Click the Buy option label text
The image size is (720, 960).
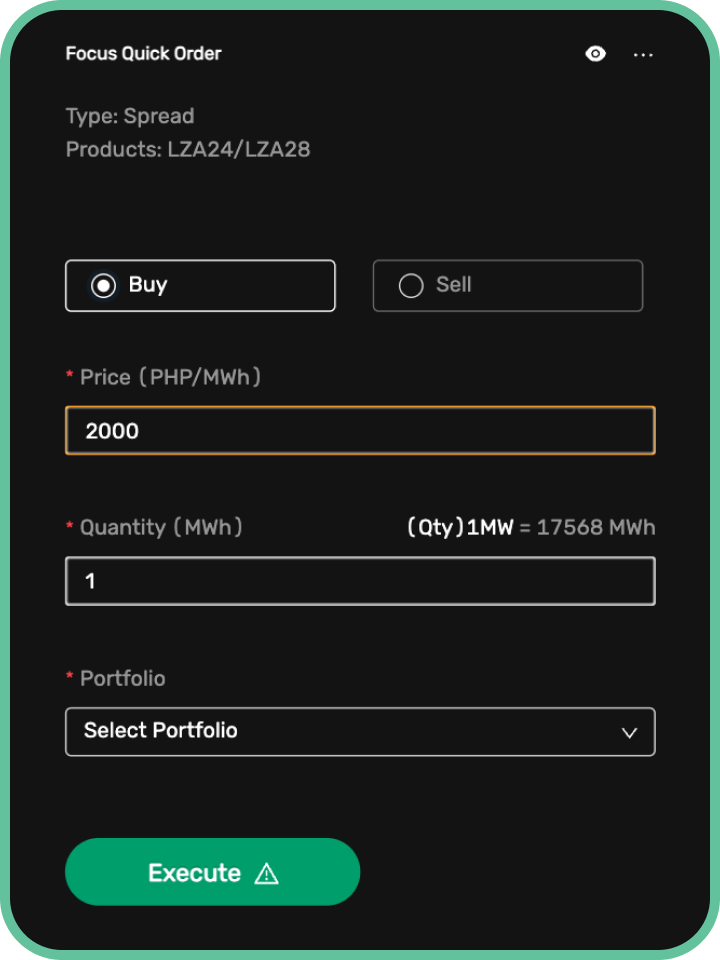click(148, 285)
